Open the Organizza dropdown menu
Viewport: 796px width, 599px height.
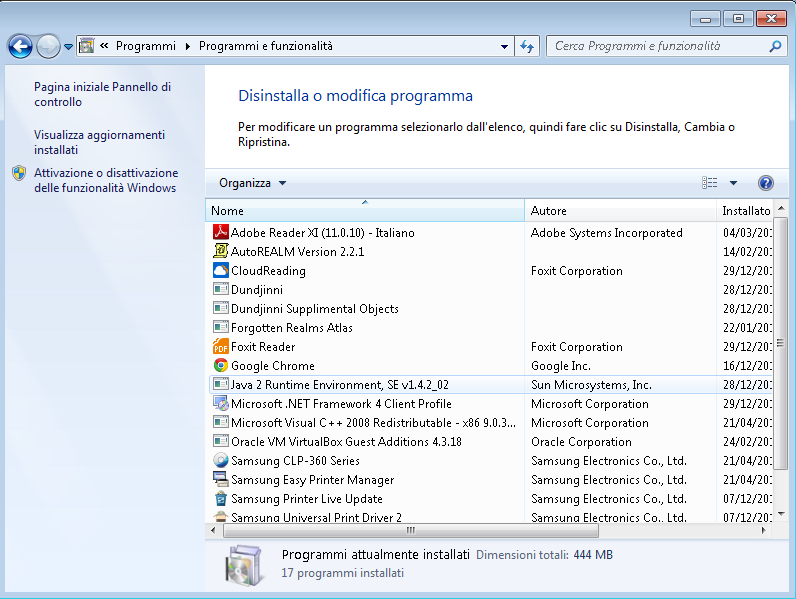pyautogui.click(x=252, y=183)
